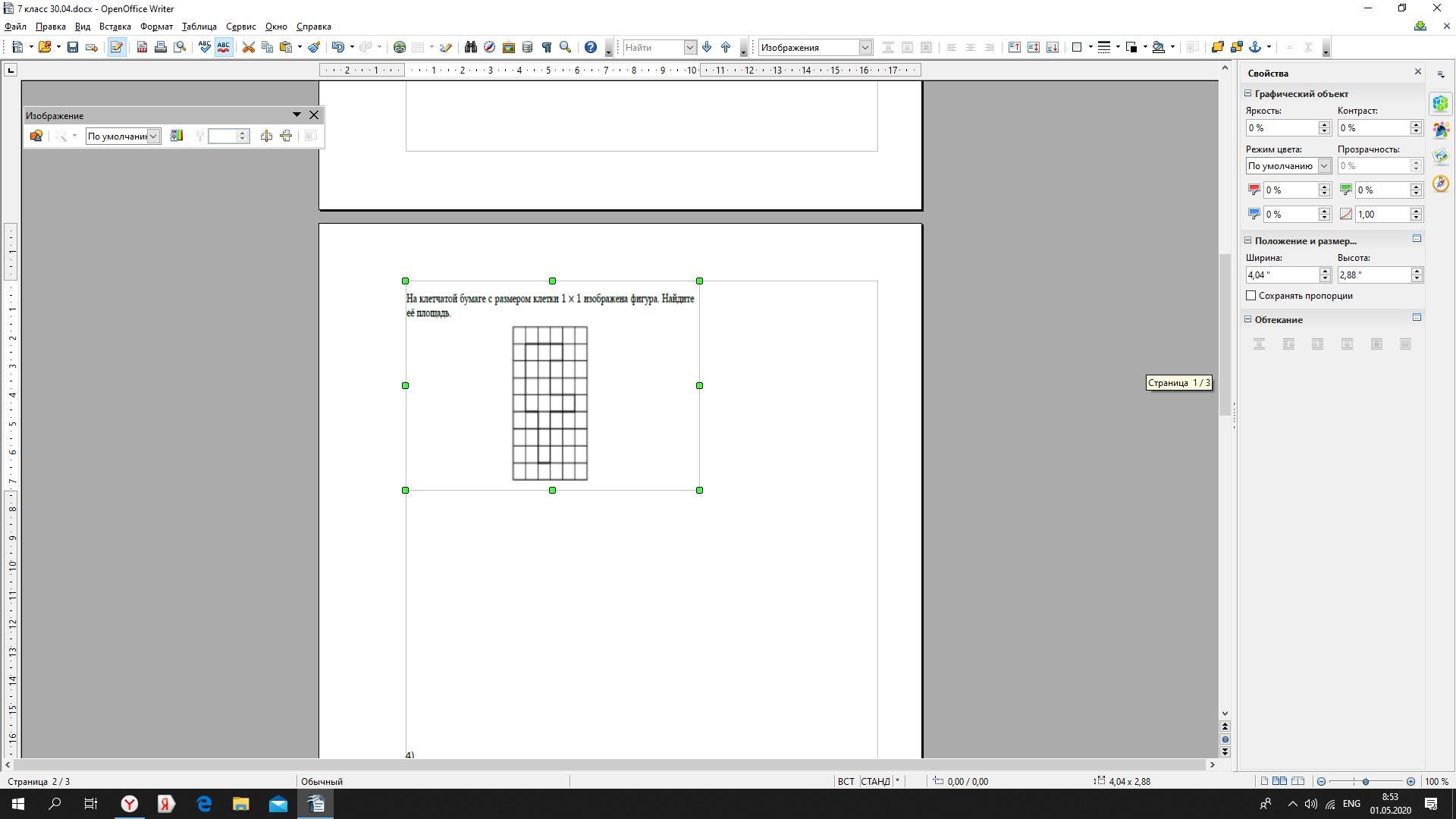This screenshot has width=1456, height=819.
Task: Click the Export as PDF icon
Action: tap(142, 47)
